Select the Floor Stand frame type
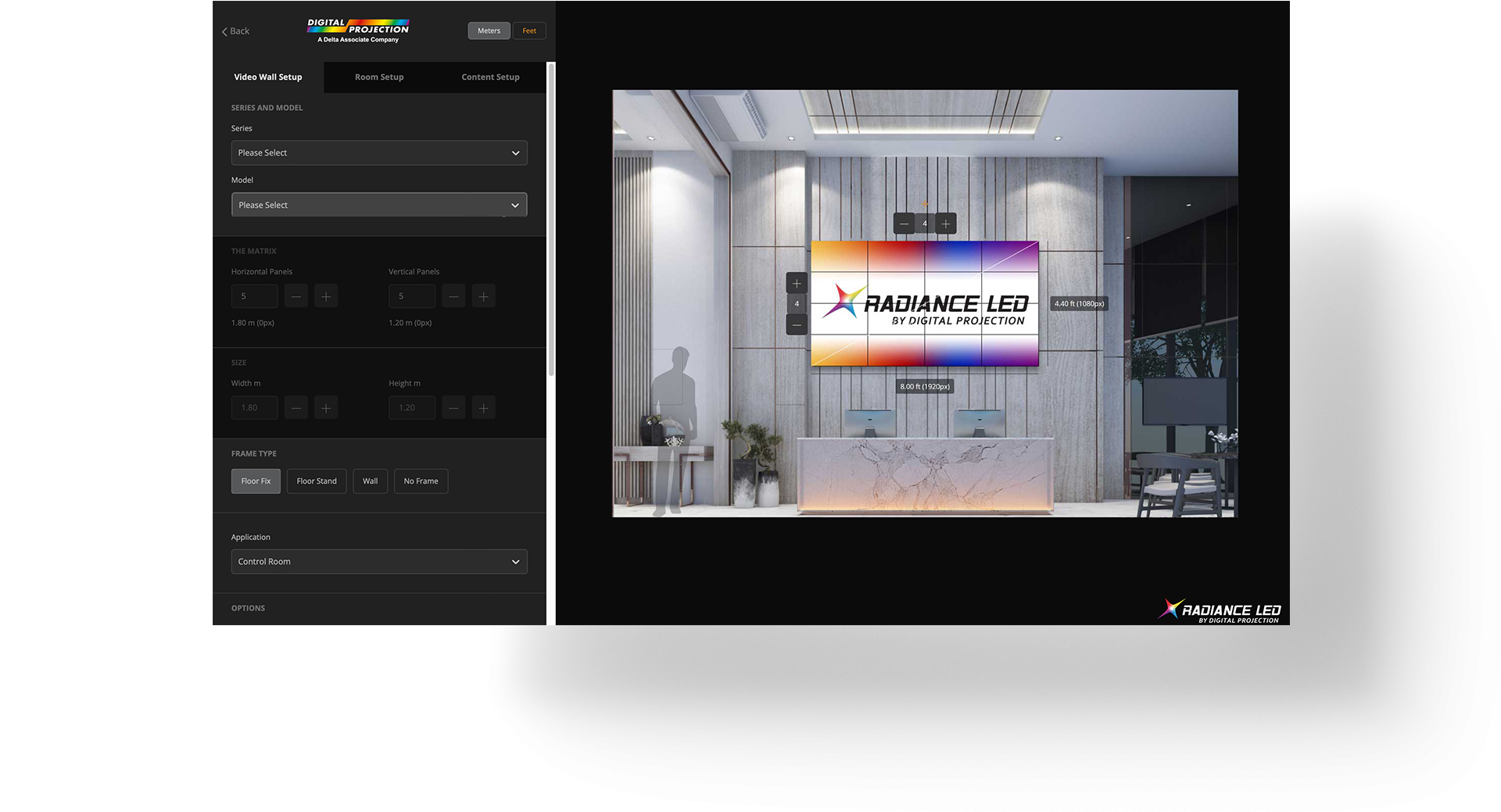Image resolution: width=1501 pixels, height=812 pixels. pyautogui.click(x=317, y=481)
